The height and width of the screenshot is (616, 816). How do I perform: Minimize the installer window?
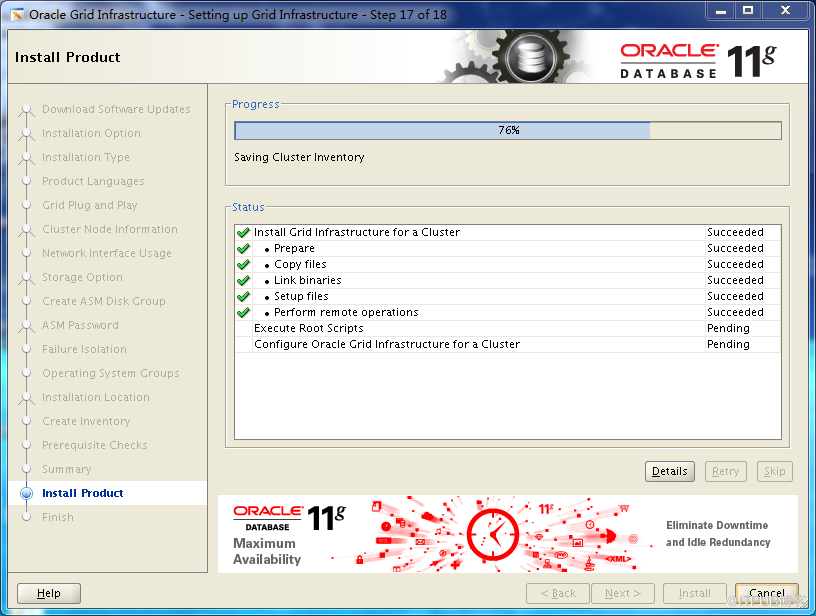[720, 11]
